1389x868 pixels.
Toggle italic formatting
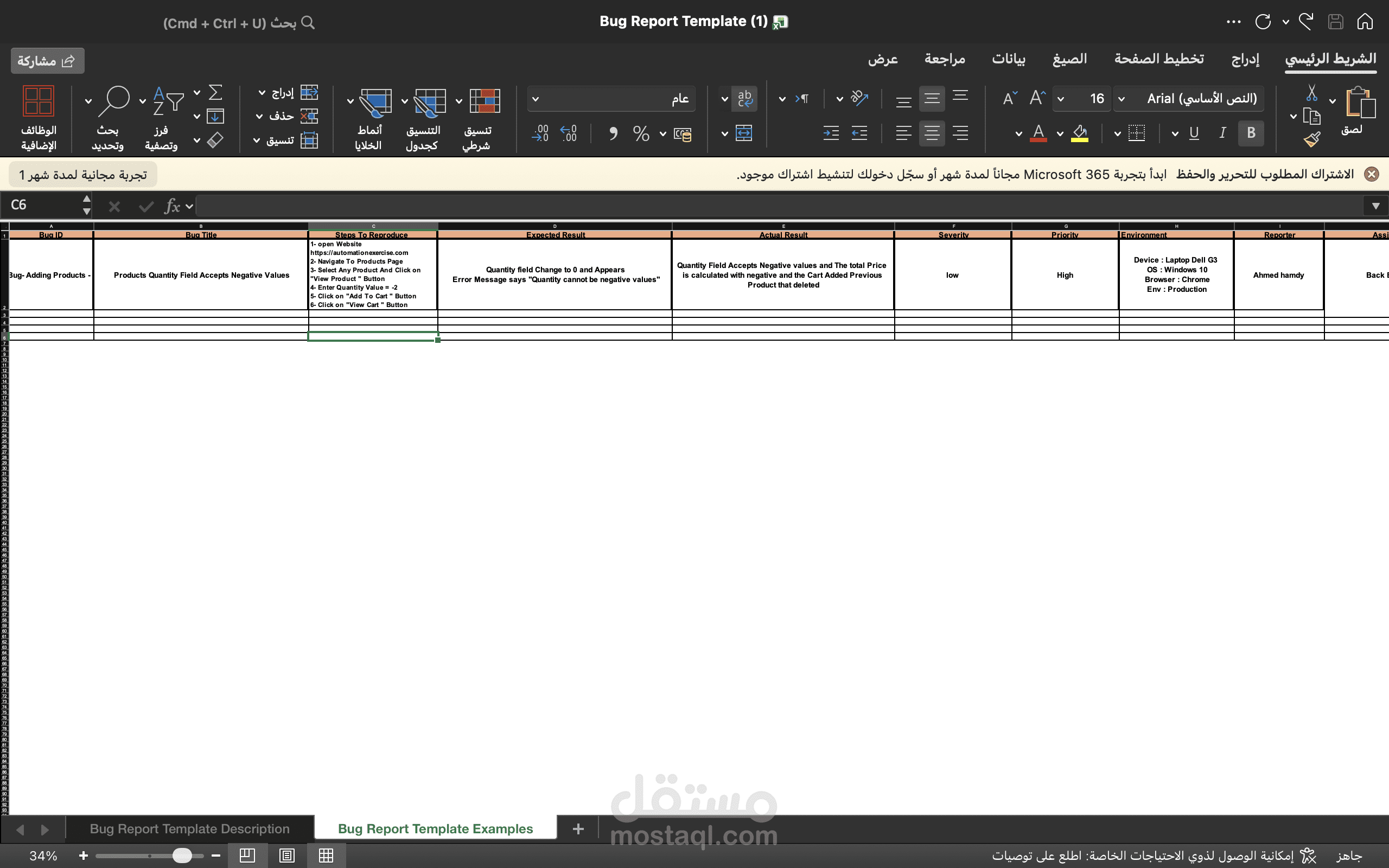pyautogui.click(x=1222, y=133)
